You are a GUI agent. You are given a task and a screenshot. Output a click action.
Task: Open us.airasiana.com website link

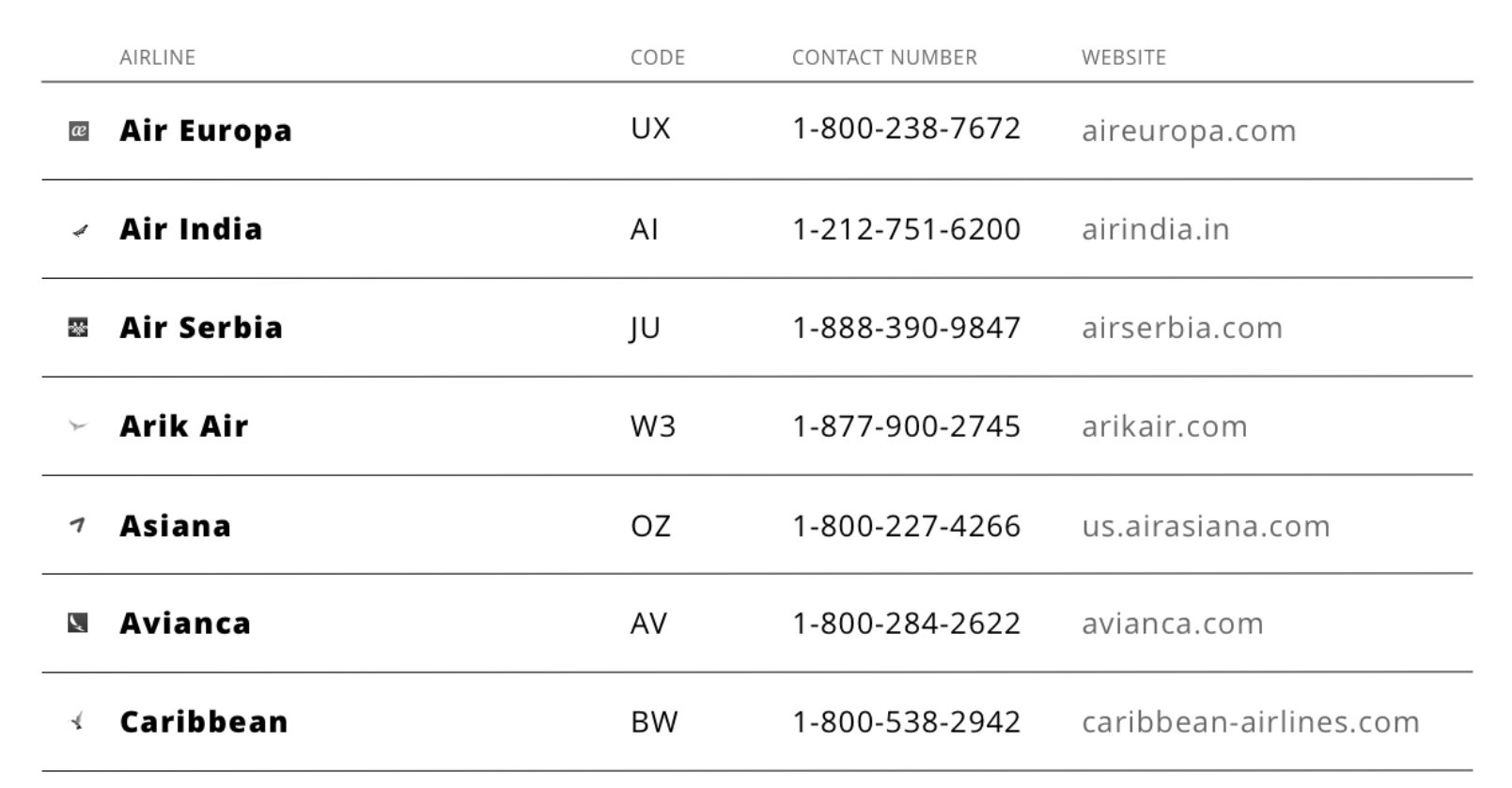(x=1206, y=526)
